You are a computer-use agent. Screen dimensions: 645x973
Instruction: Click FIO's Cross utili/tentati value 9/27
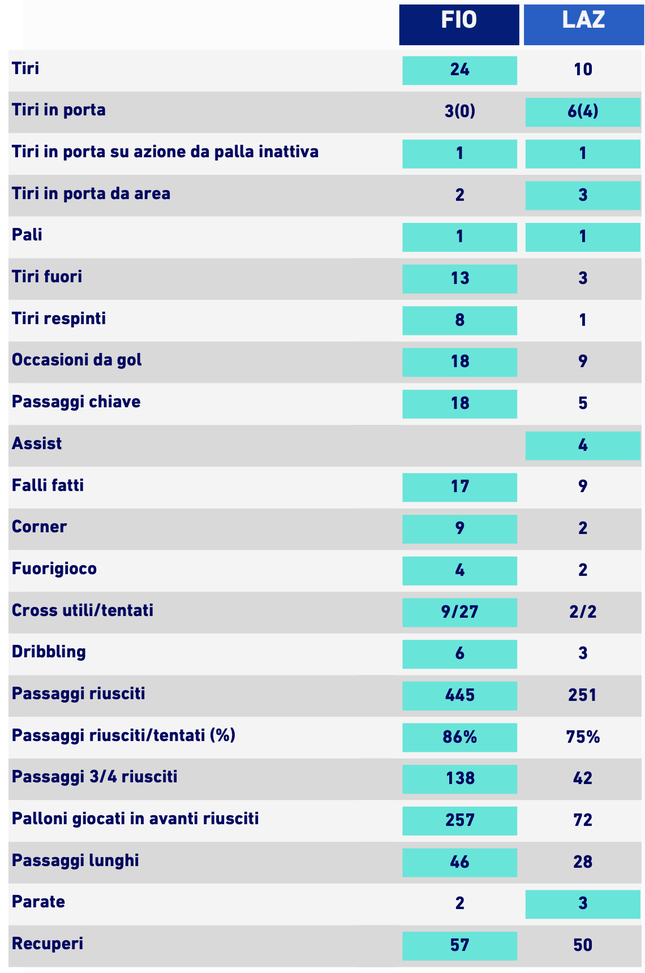[459, 612]
